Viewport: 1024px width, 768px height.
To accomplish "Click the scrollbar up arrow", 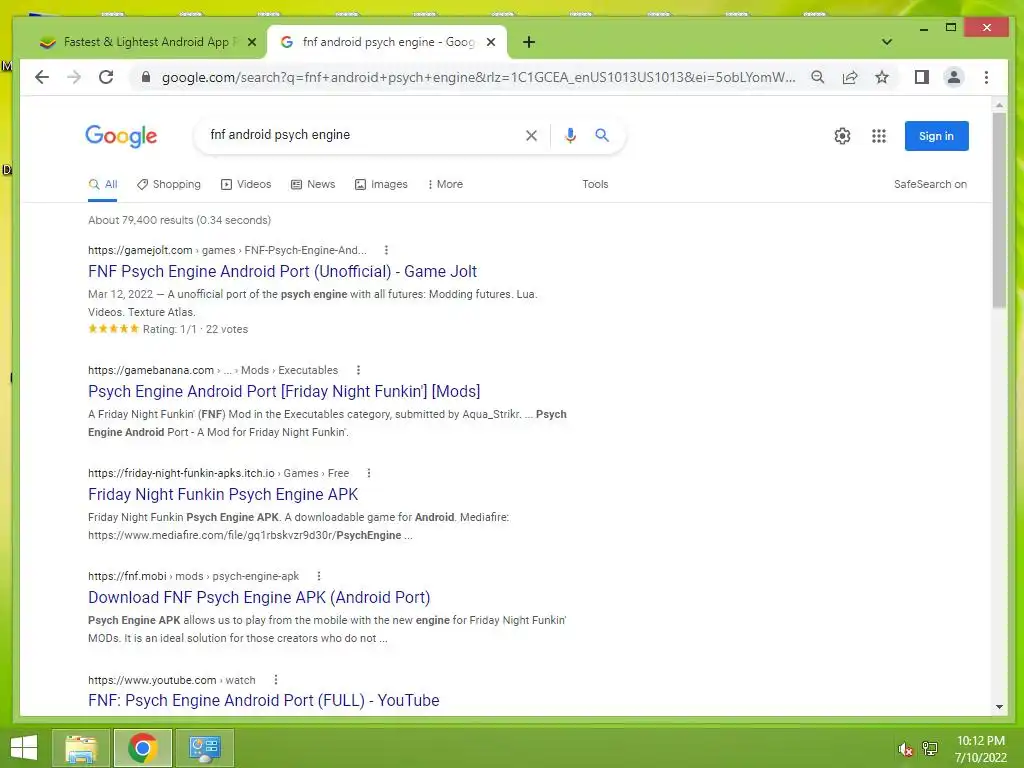I will (999, 104).
